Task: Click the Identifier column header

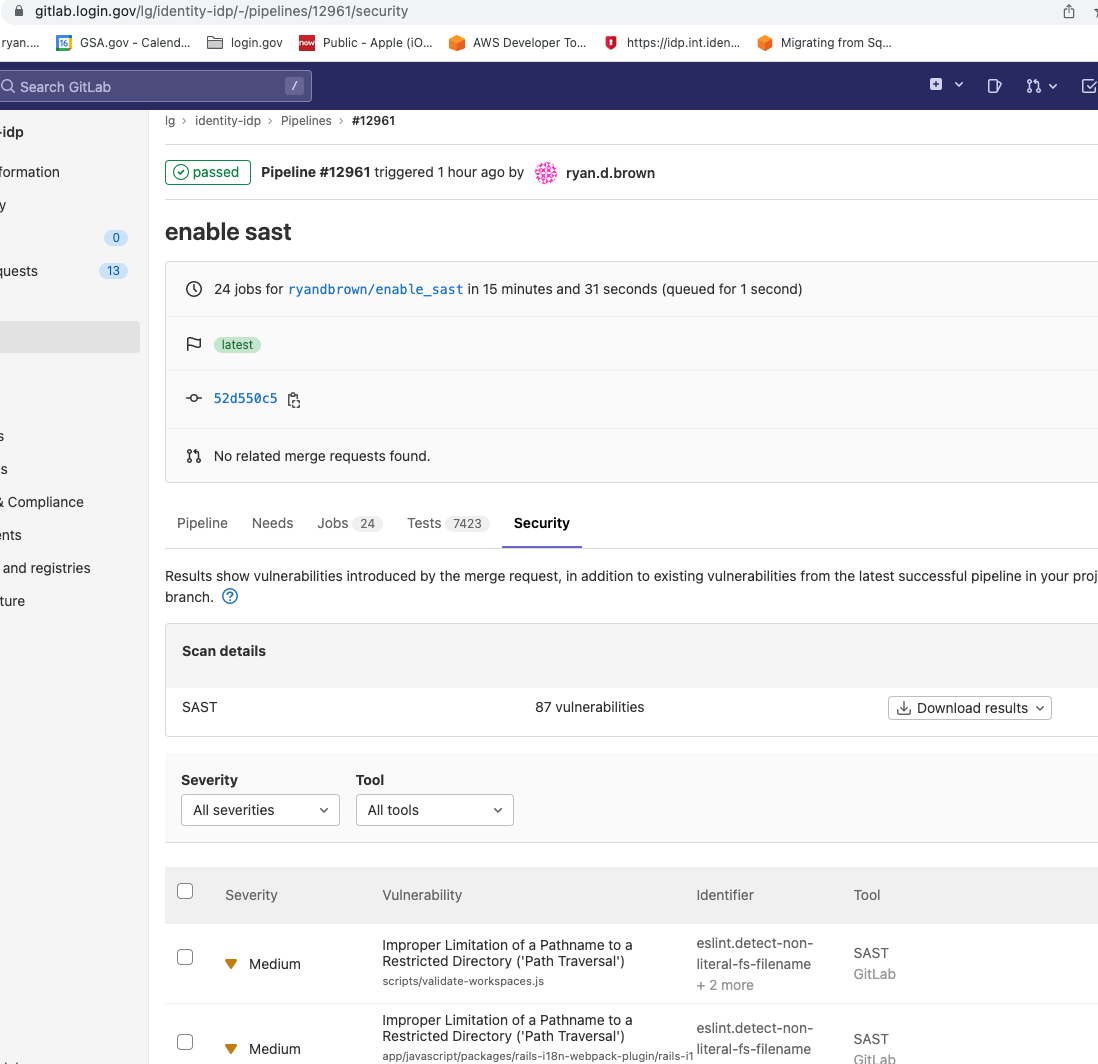Action: [725, 895]
